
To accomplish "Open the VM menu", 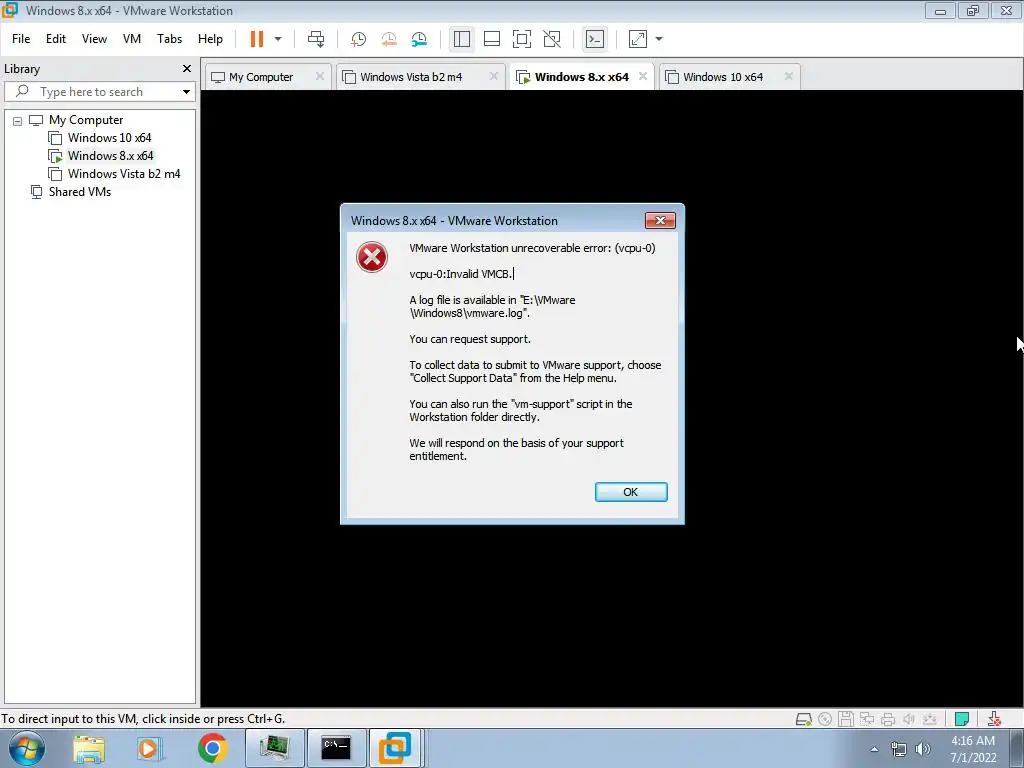I will pyautogui.click(x=132, y=39).
